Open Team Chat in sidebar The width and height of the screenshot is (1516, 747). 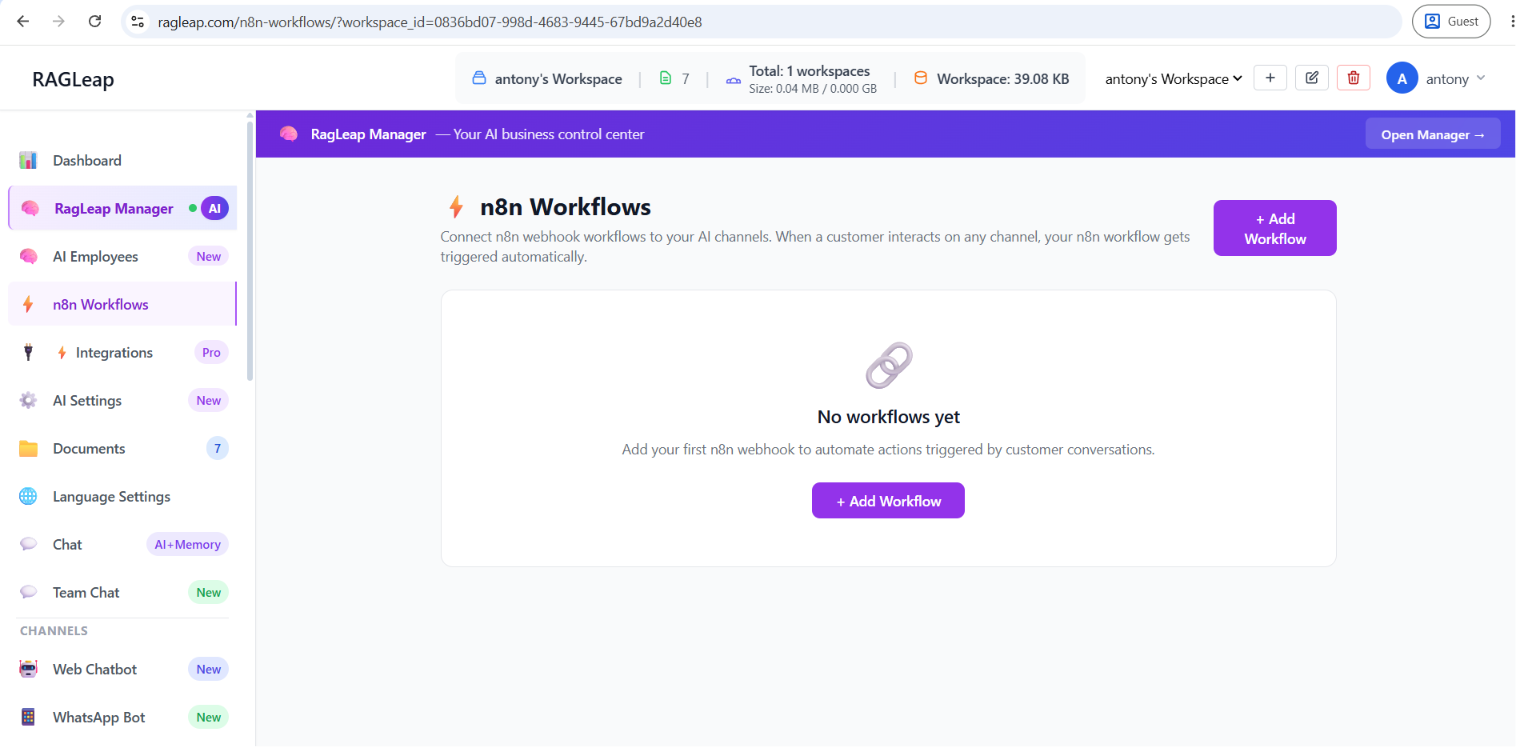pos(123,592)
